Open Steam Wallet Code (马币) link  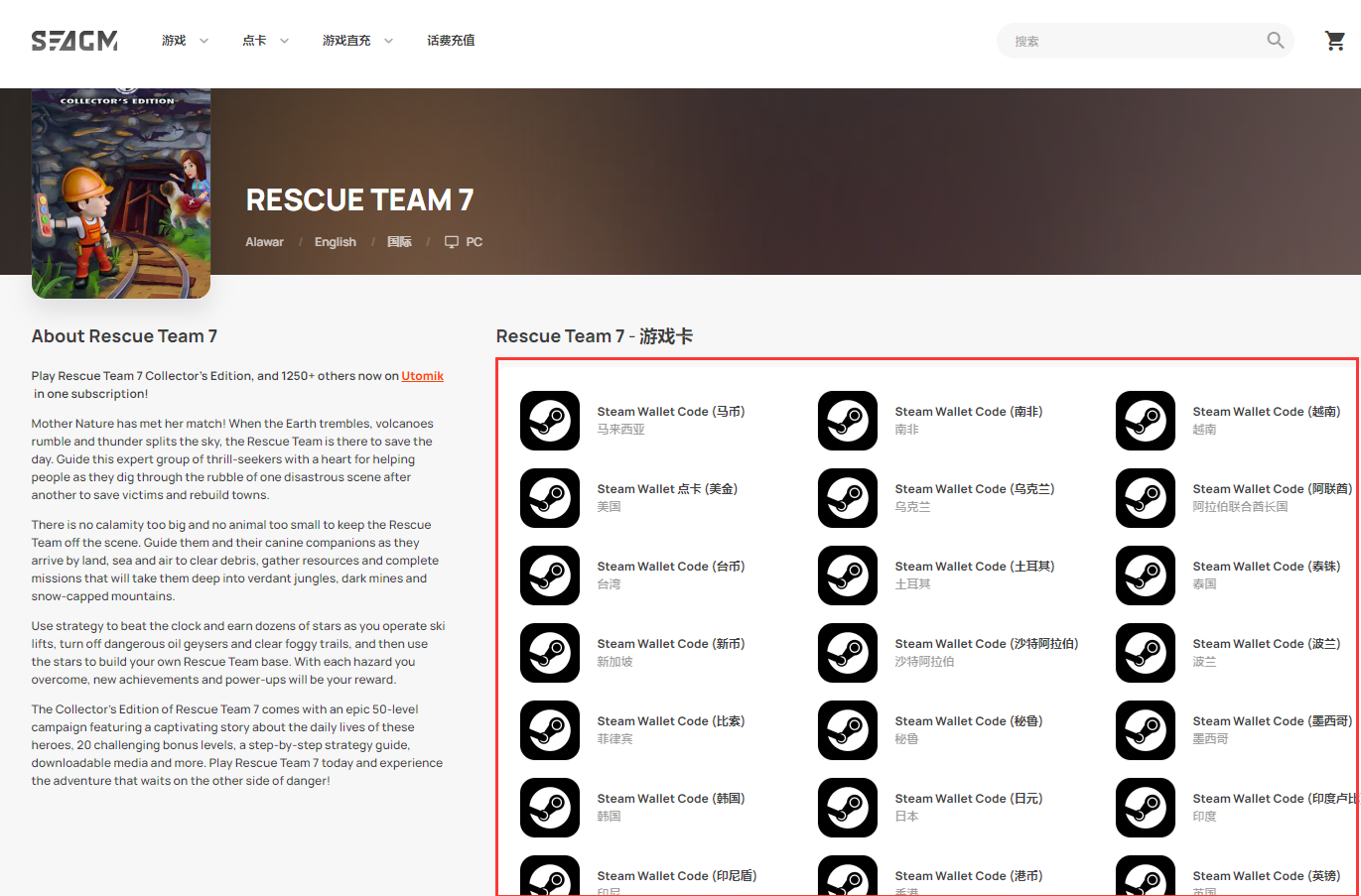tap(671, 412)
